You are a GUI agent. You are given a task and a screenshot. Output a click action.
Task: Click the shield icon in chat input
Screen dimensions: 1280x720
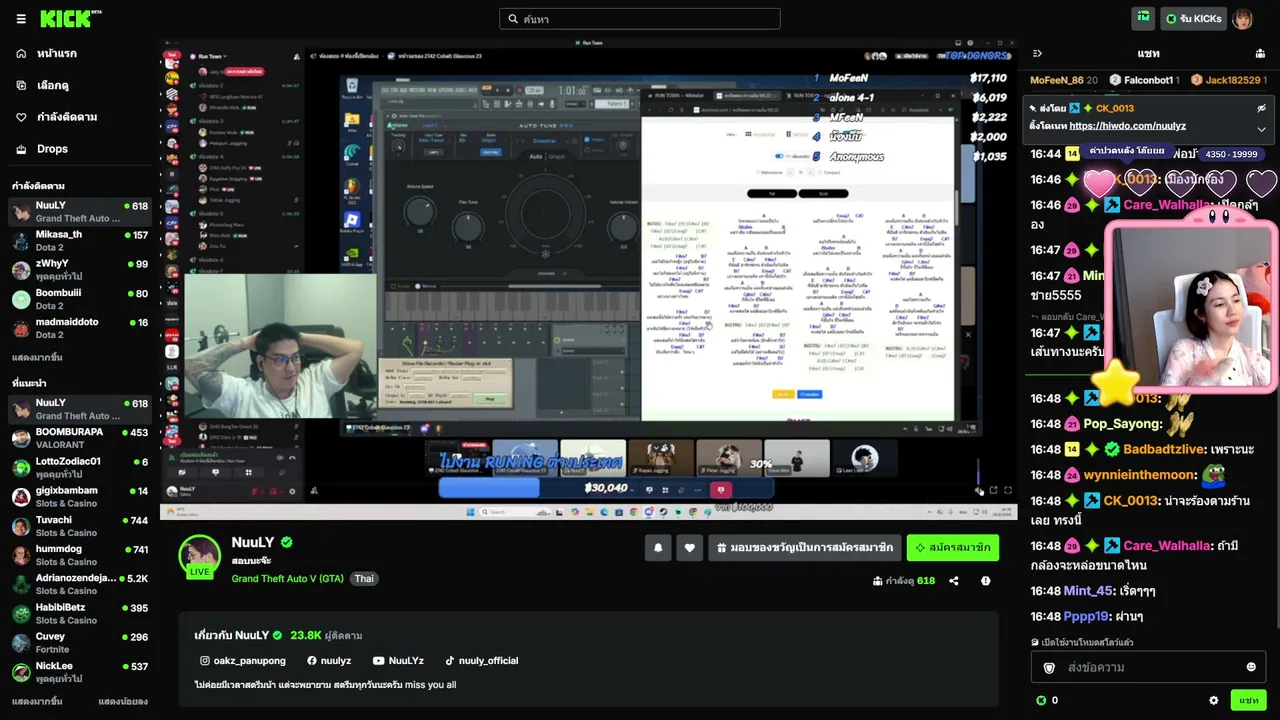pos(1049,667)
